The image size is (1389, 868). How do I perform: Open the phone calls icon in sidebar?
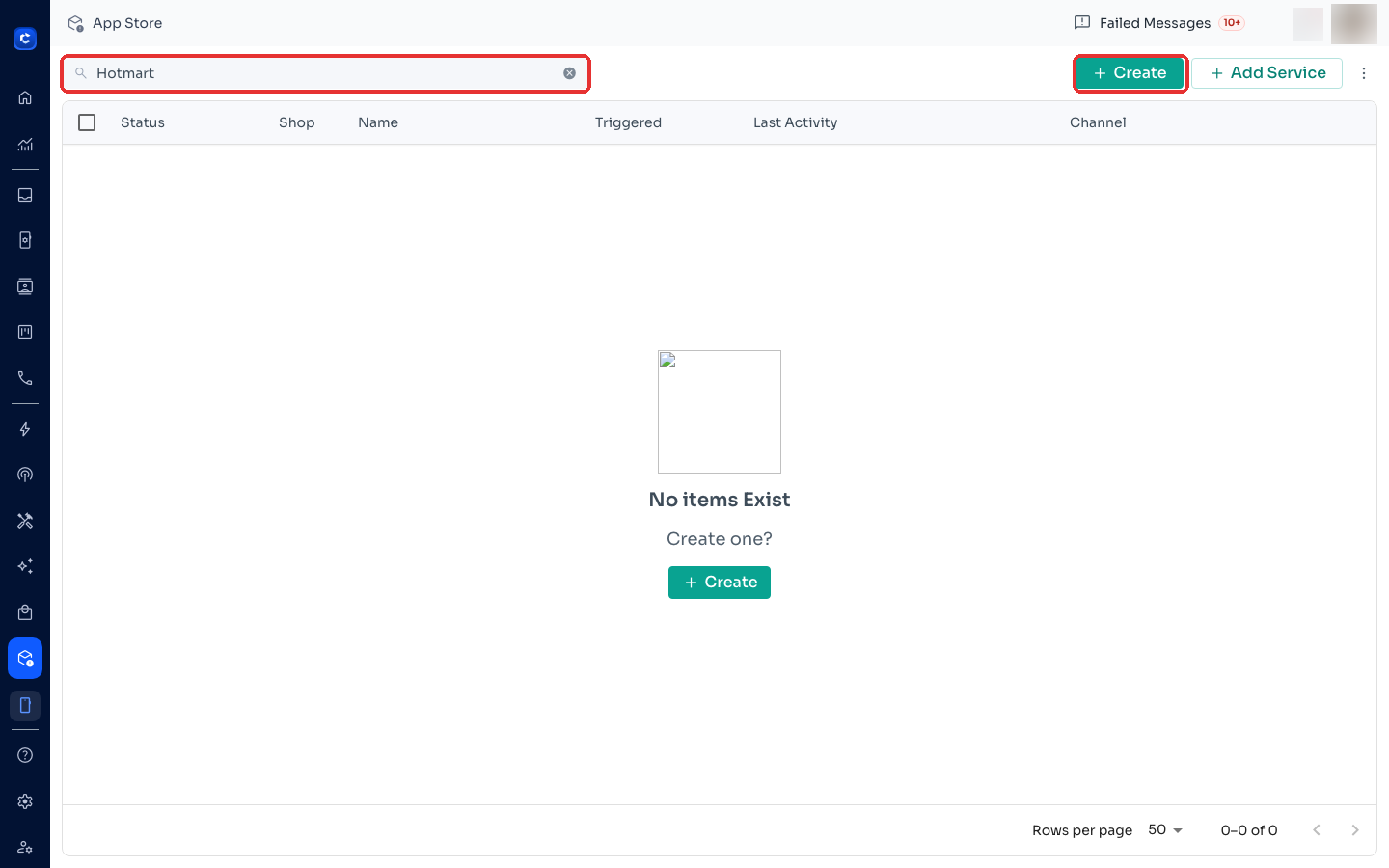[x=25, y=378]
